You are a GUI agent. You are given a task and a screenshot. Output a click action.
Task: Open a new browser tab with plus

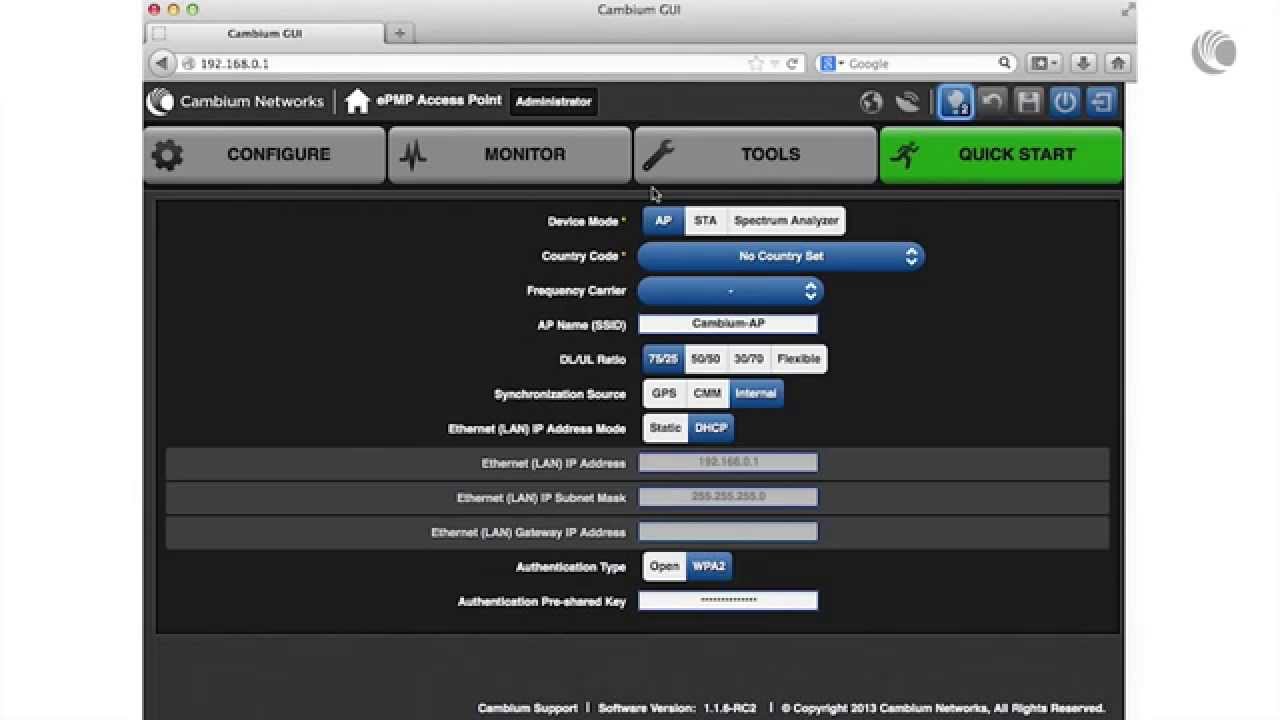click(x=399, y=33)
